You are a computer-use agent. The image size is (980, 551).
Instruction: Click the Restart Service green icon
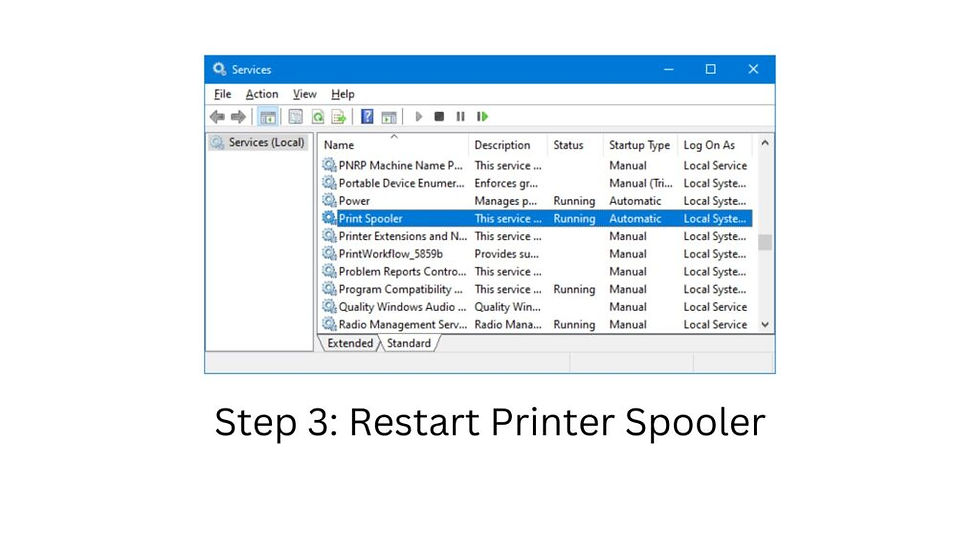tap(482, 117)
